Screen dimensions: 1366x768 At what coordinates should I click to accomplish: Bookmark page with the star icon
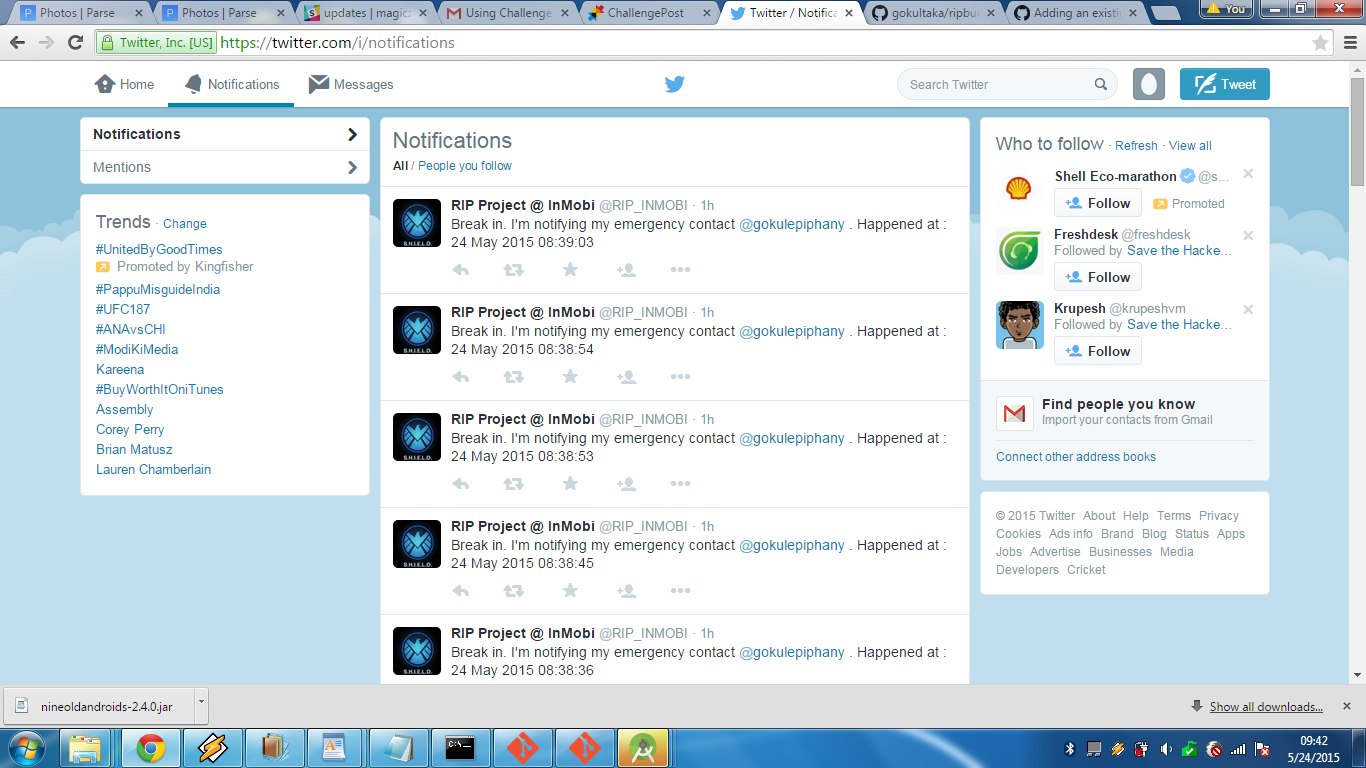click(x=1320, y=43)
